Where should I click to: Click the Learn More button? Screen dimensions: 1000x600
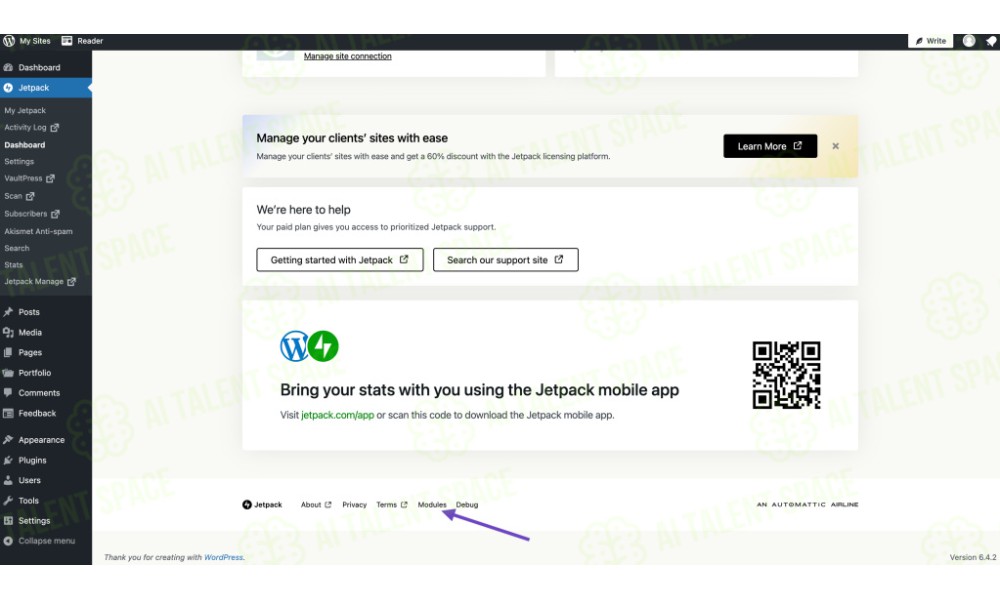pos(770,146)
